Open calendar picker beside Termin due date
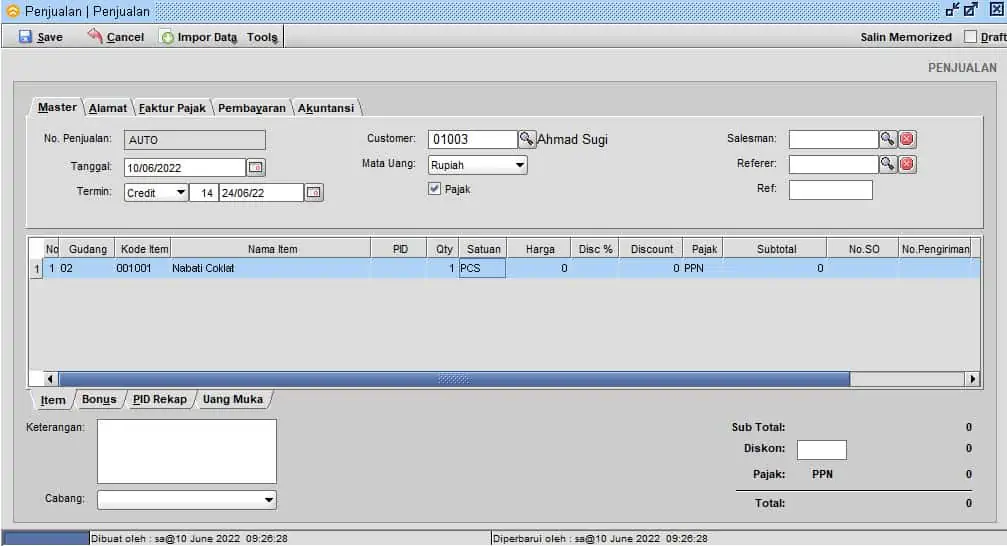The width and height of the screenshot is (1007, 546). (314, 193)
